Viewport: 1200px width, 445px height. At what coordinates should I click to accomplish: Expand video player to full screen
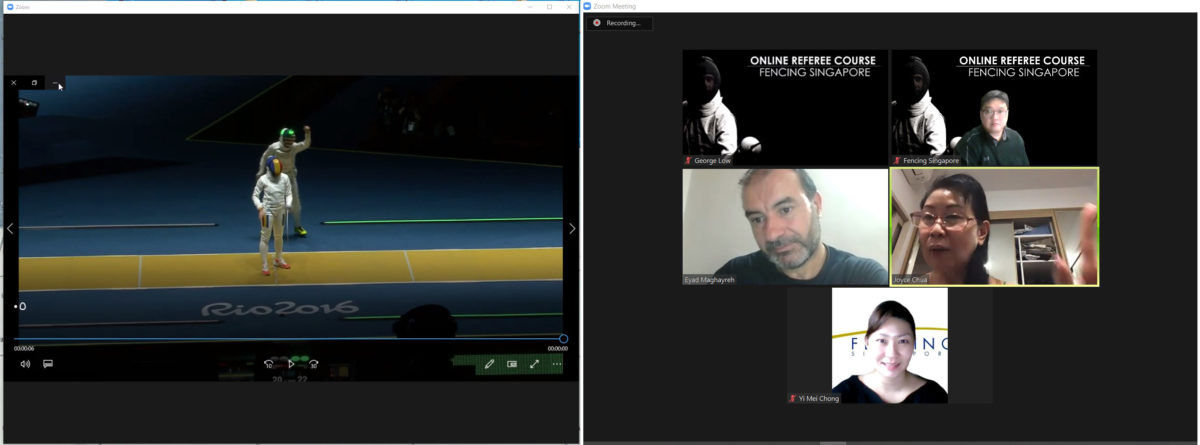[534, 364]
